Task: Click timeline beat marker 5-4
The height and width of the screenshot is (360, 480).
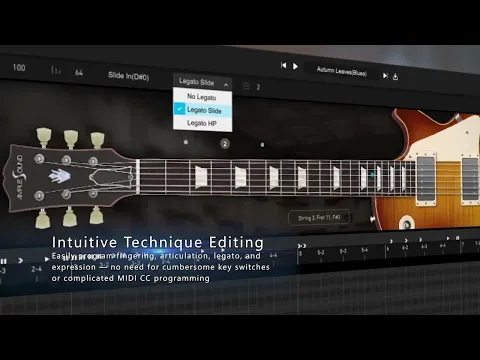Action: click(365, 250)
